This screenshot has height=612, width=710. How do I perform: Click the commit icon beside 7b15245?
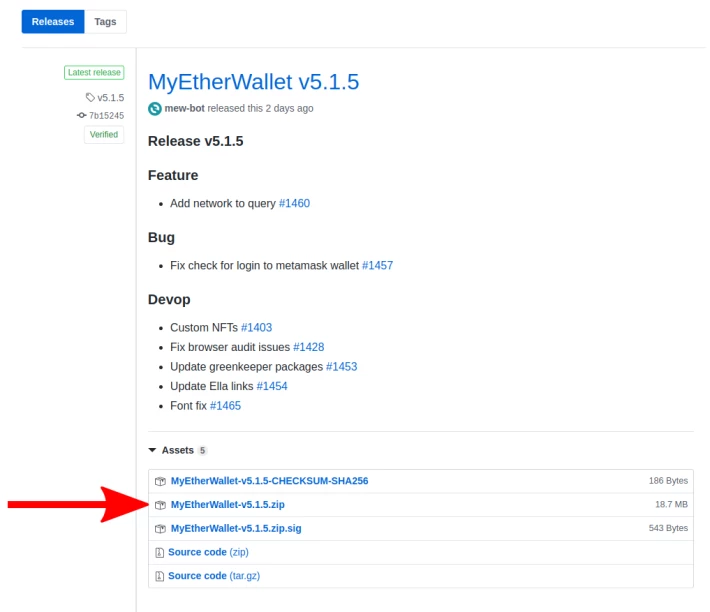coord(82,115)
